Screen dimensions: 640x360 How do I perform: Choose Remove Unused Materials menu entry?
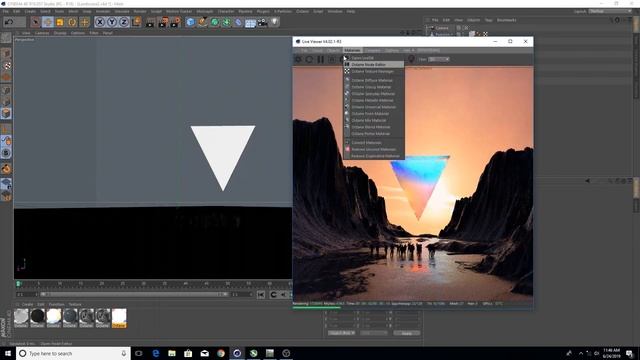[x=373, y=149]
